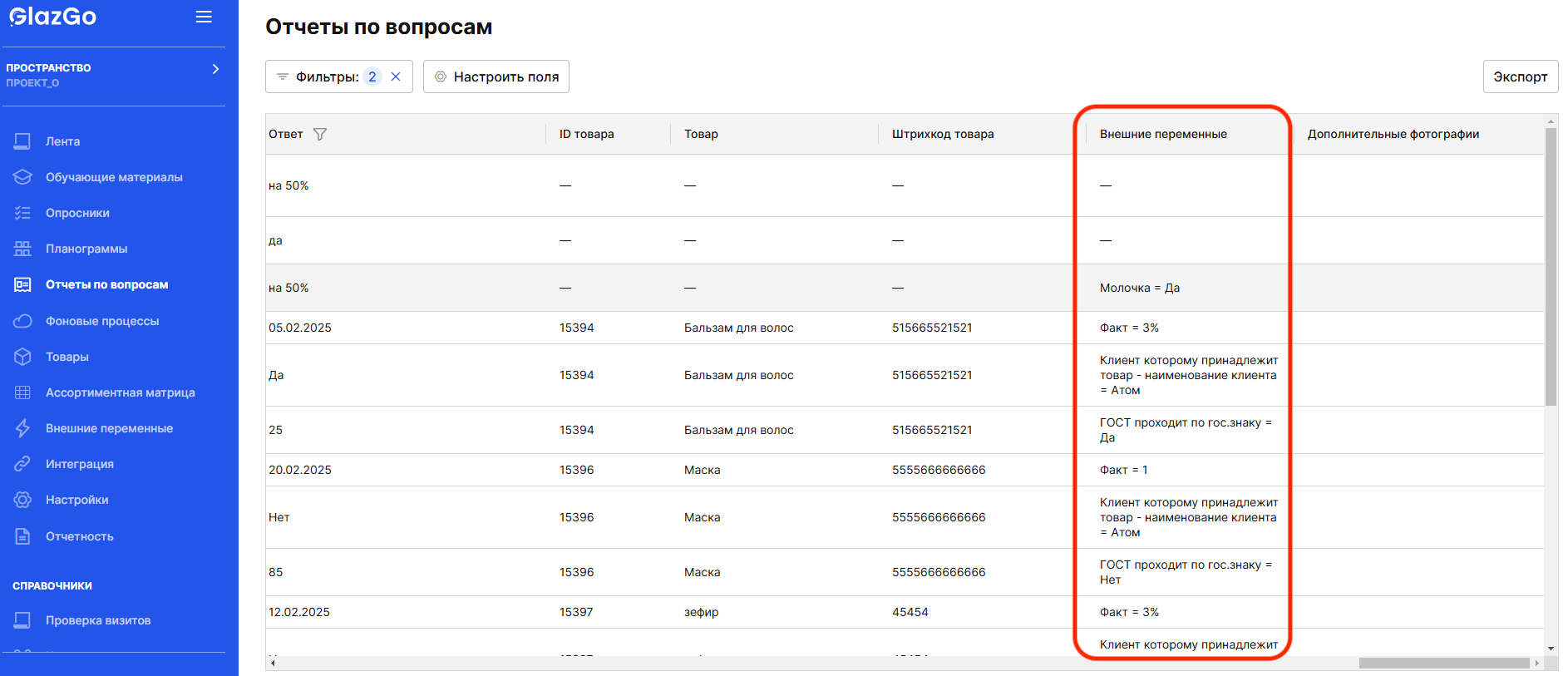
Task: Click the barcode cell 45454
Action: (910, 612)
